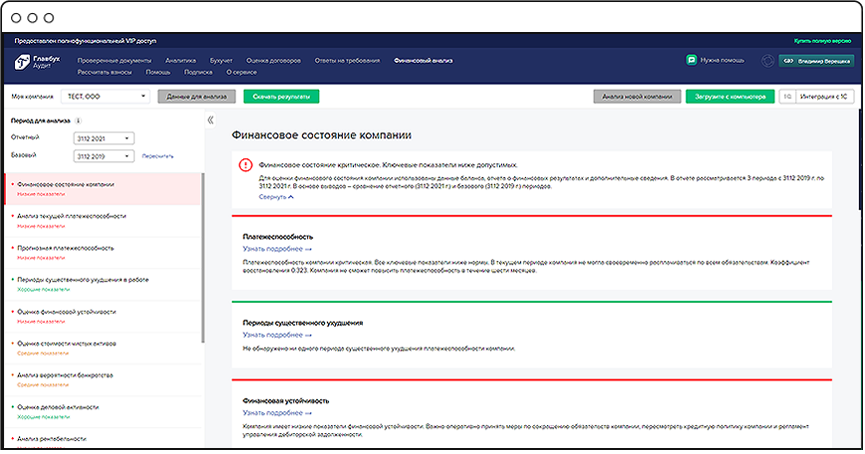Open the Проверенные документы menu item
This screenshot has height=454, width=865.
click(113, 60)
